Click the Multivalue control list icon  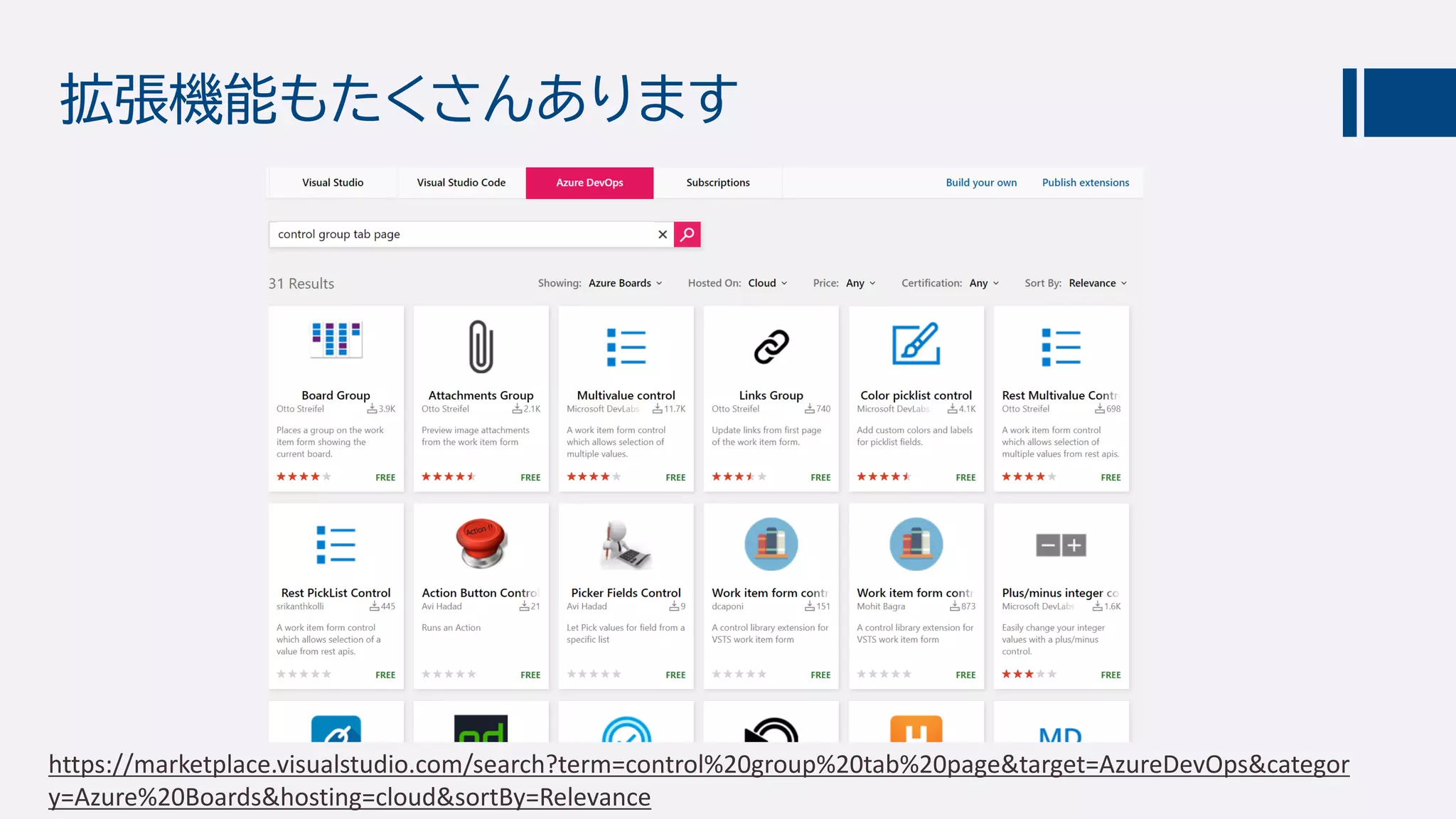626,348
